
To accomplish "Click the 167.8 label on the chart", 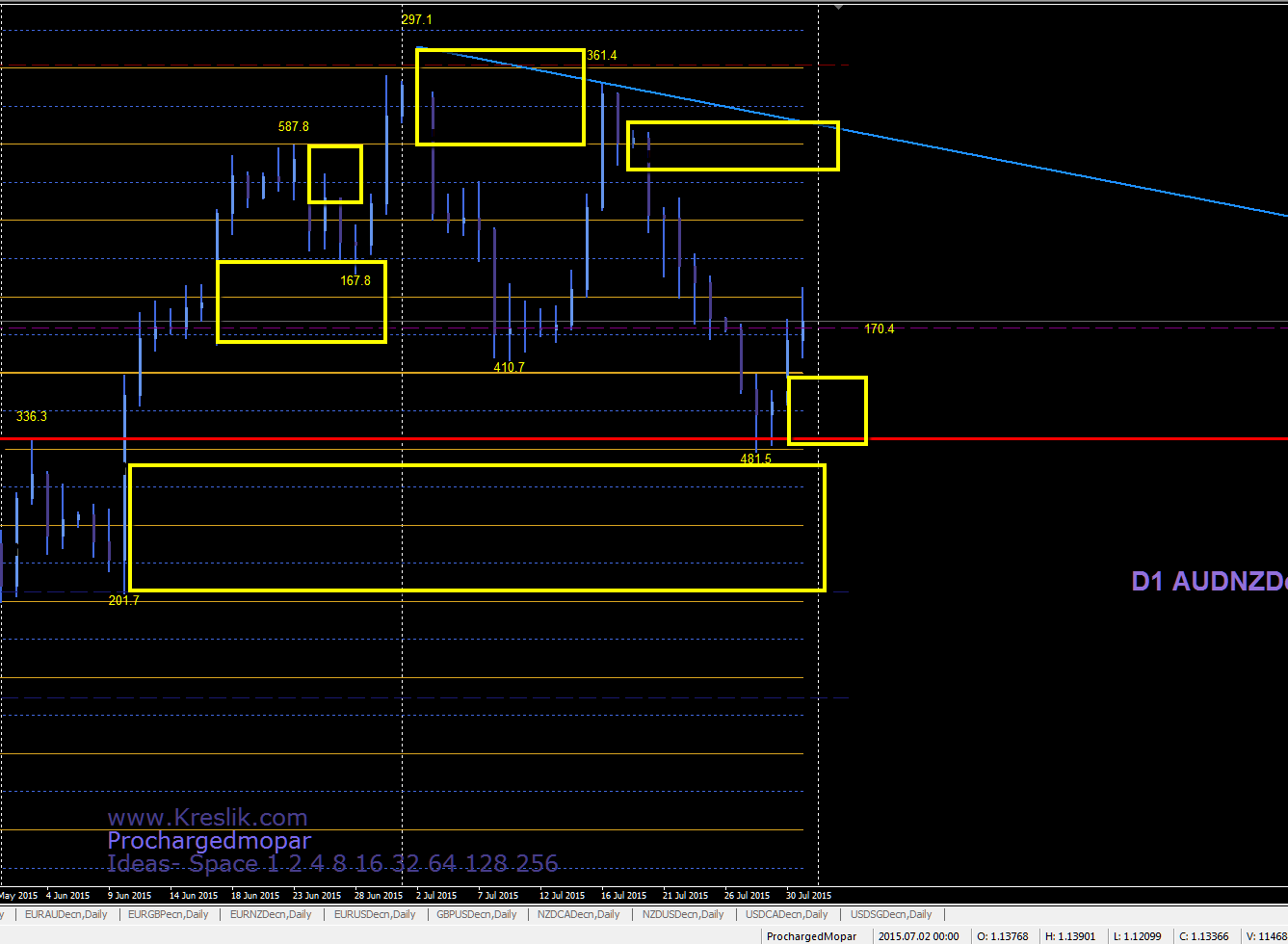I will click(355, 281).
